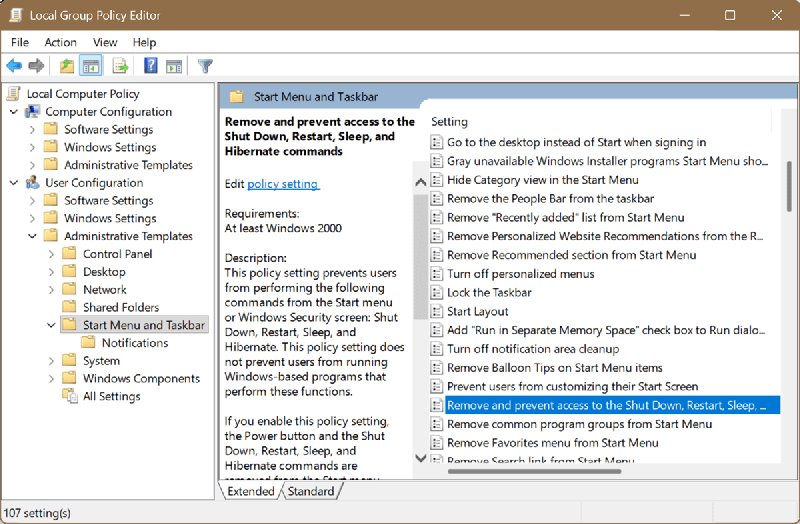Expand Windows Settings under Computer Configuration

[x=32, y=147]
